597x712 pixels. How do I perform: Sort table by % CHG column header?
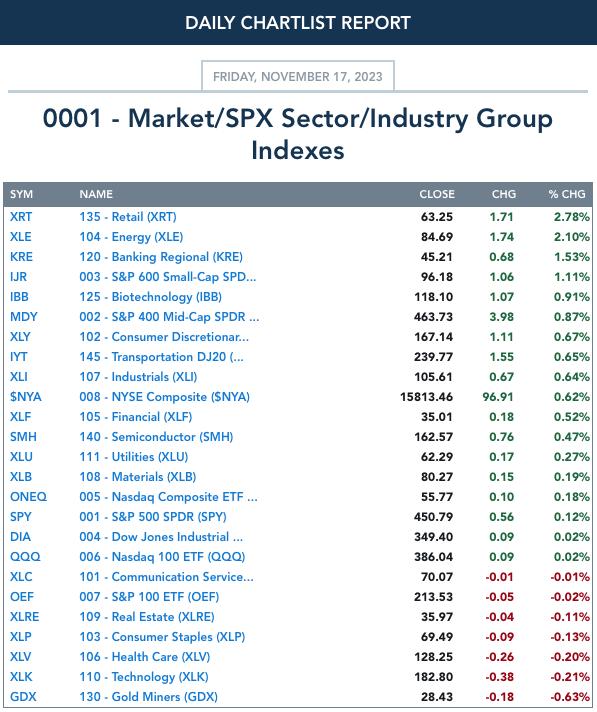[x=567, y=194]
